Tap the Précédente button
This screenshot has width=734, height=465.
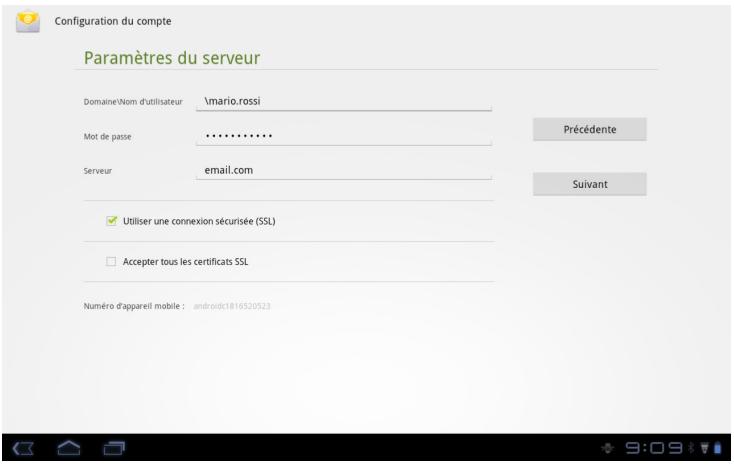click(589, 129)
